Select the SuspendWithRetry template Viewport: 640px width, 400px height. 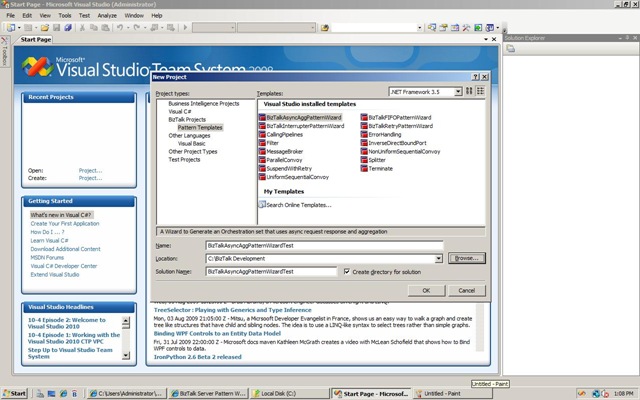(285, 169)
